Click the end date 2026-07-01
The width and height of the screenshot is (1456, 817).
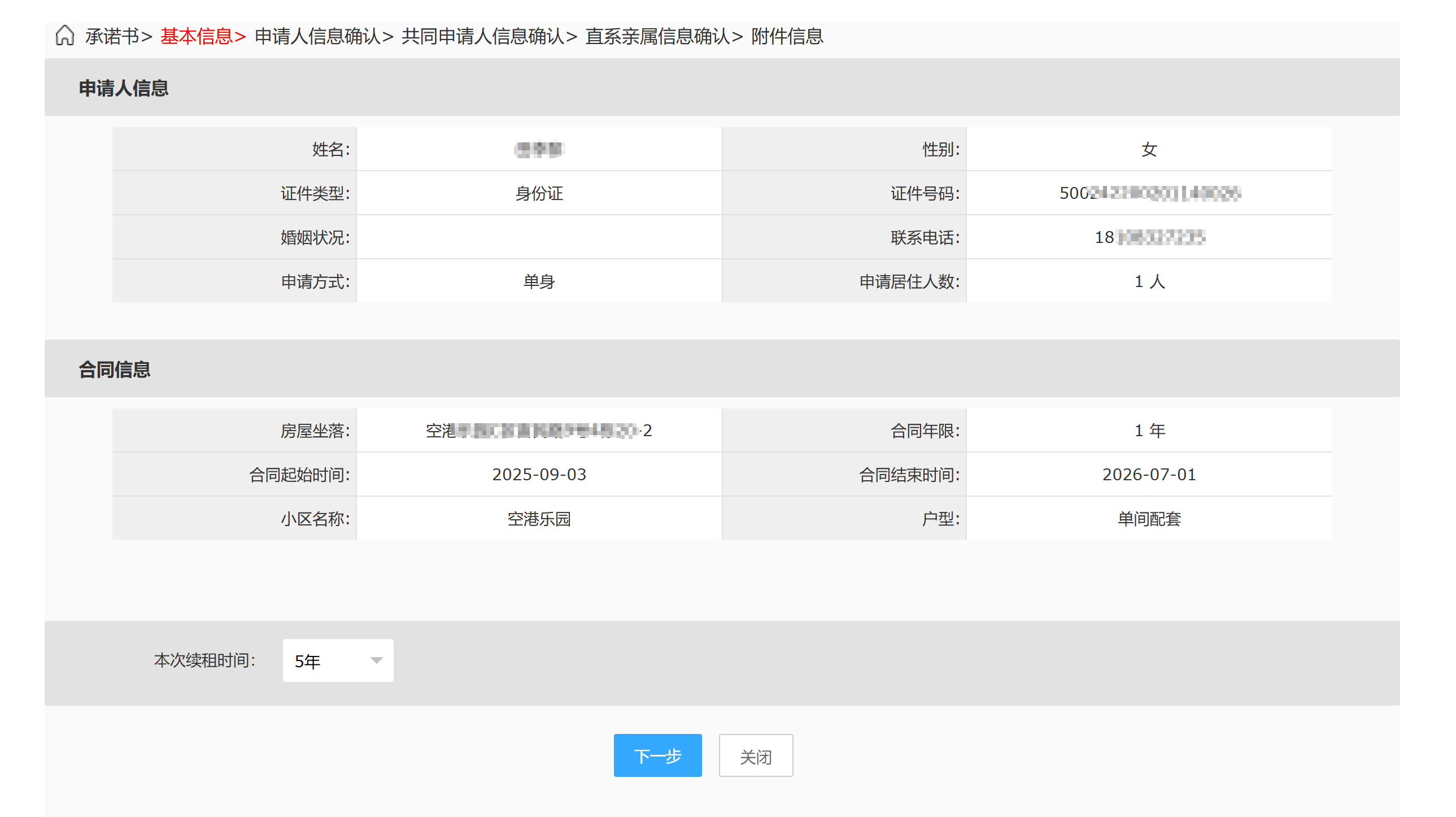(x=1149, y=475)
